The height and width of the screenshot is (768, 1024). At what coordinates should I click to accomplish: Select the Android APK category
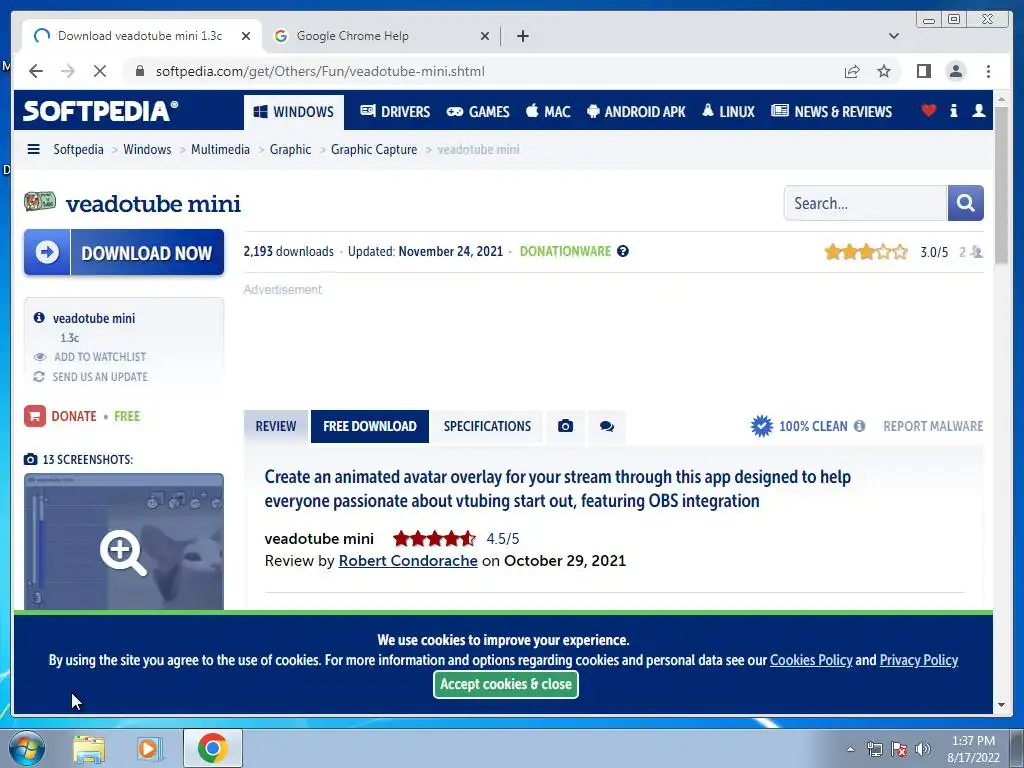coord(636,112)
